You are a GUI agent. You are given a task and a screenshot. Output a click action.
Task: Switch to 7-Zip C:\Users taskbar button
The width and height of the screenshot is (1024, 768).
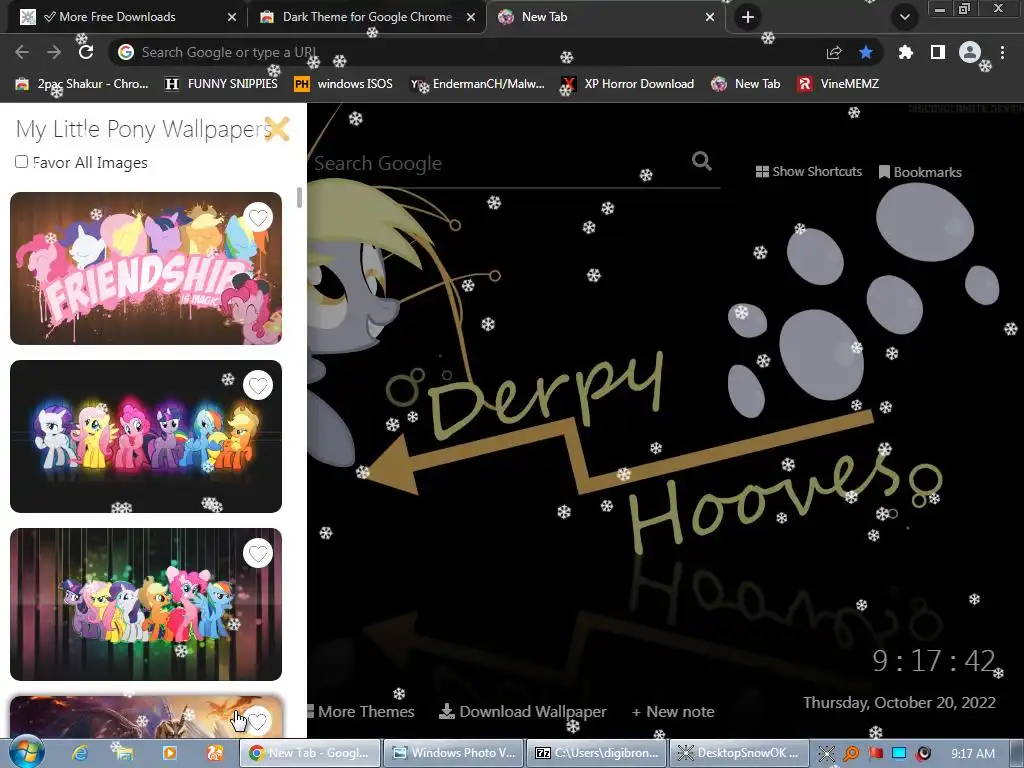(597, 753)
